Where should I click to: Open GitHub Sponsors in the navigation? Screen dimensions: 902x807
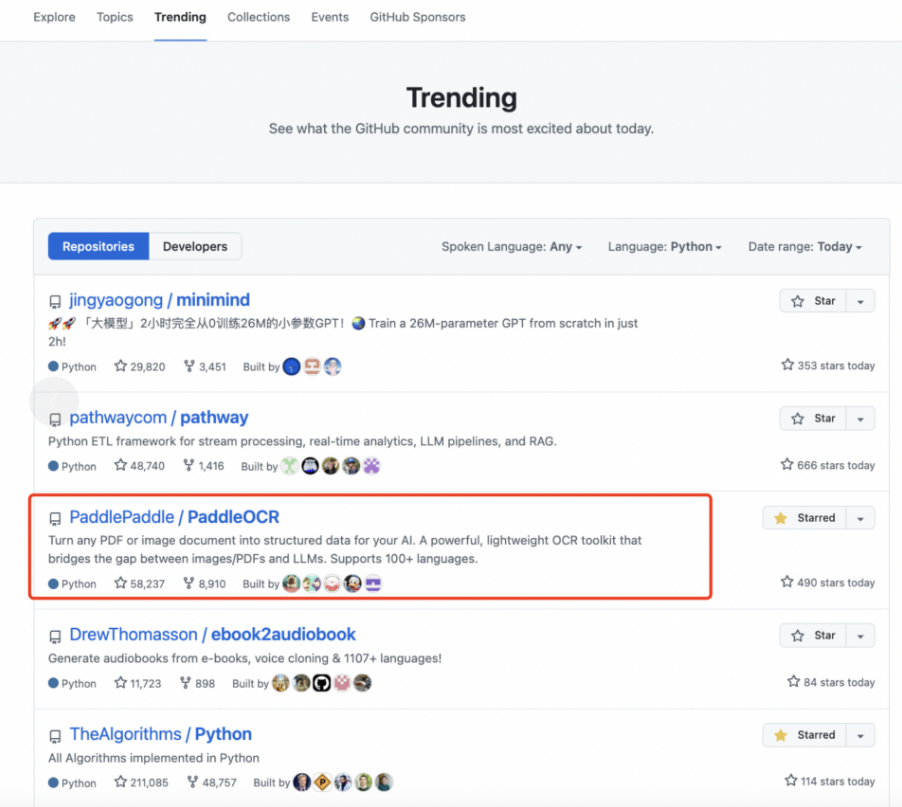pos(418,17)
